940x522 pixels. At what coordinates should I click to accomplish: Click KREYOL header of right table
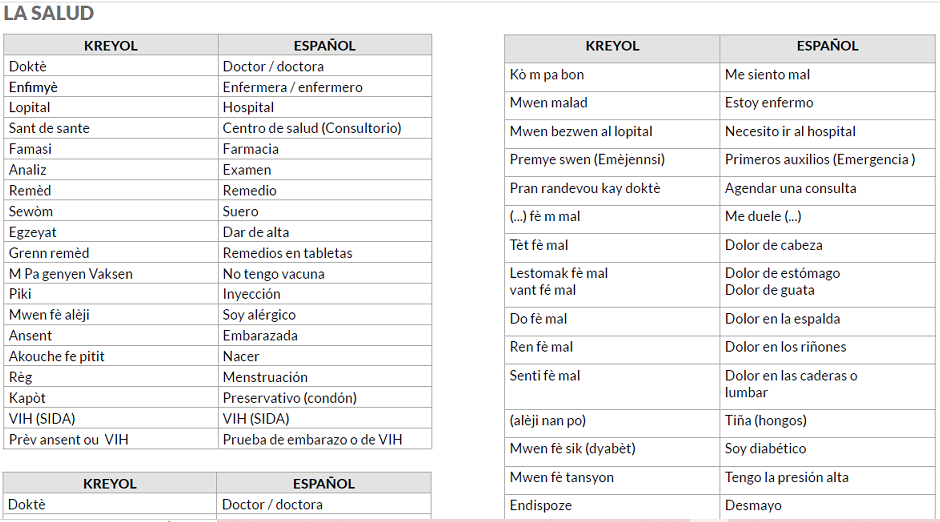click(612, 46)
